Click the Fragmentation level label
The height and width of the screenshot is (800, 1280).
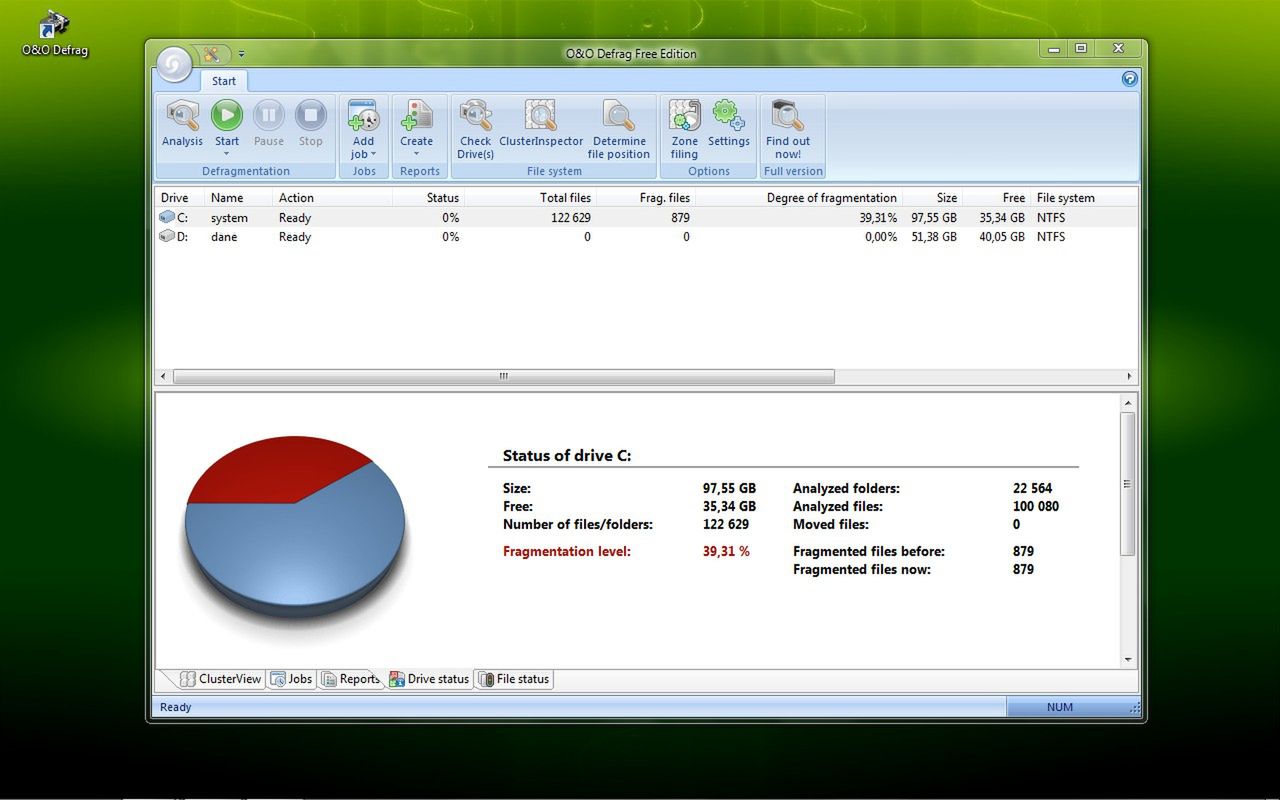coord(567,551)
